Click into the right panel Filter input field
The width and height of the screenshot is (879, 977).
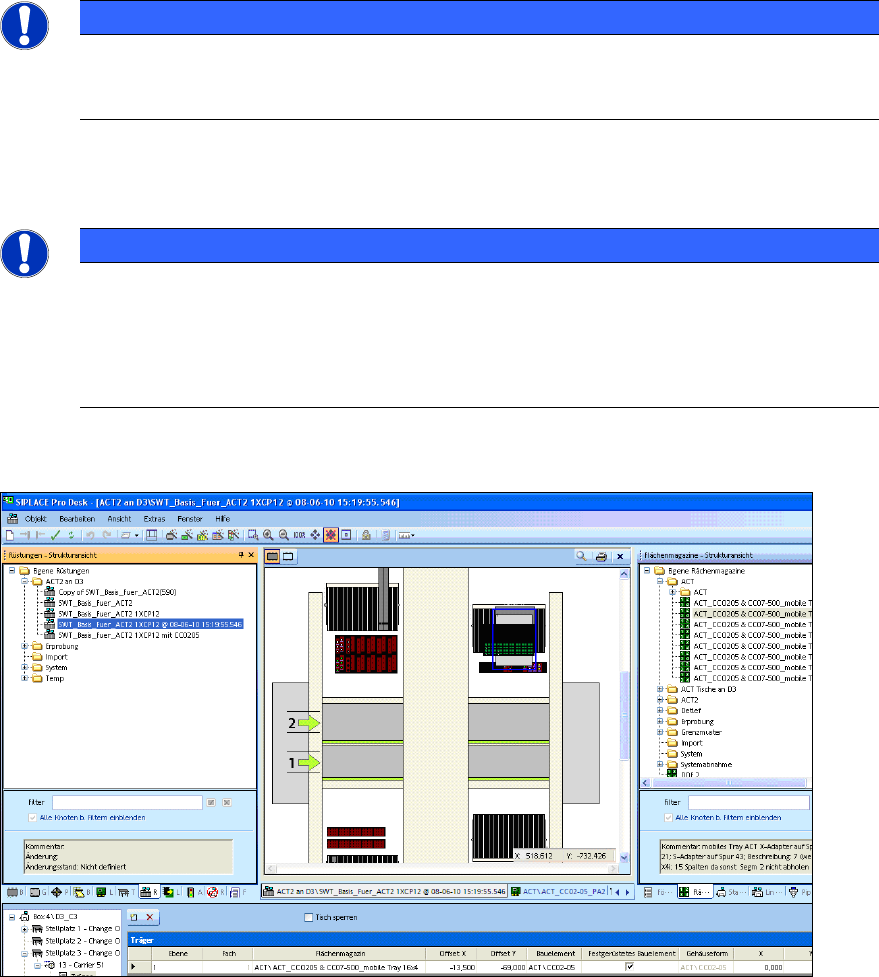(x=748, y=803)
